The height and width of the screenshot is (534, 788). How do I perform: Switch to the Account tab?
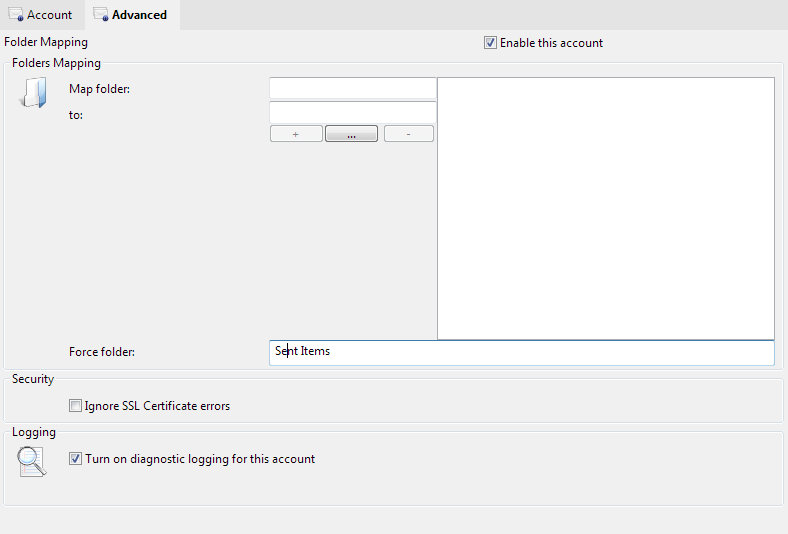[49, 15]
